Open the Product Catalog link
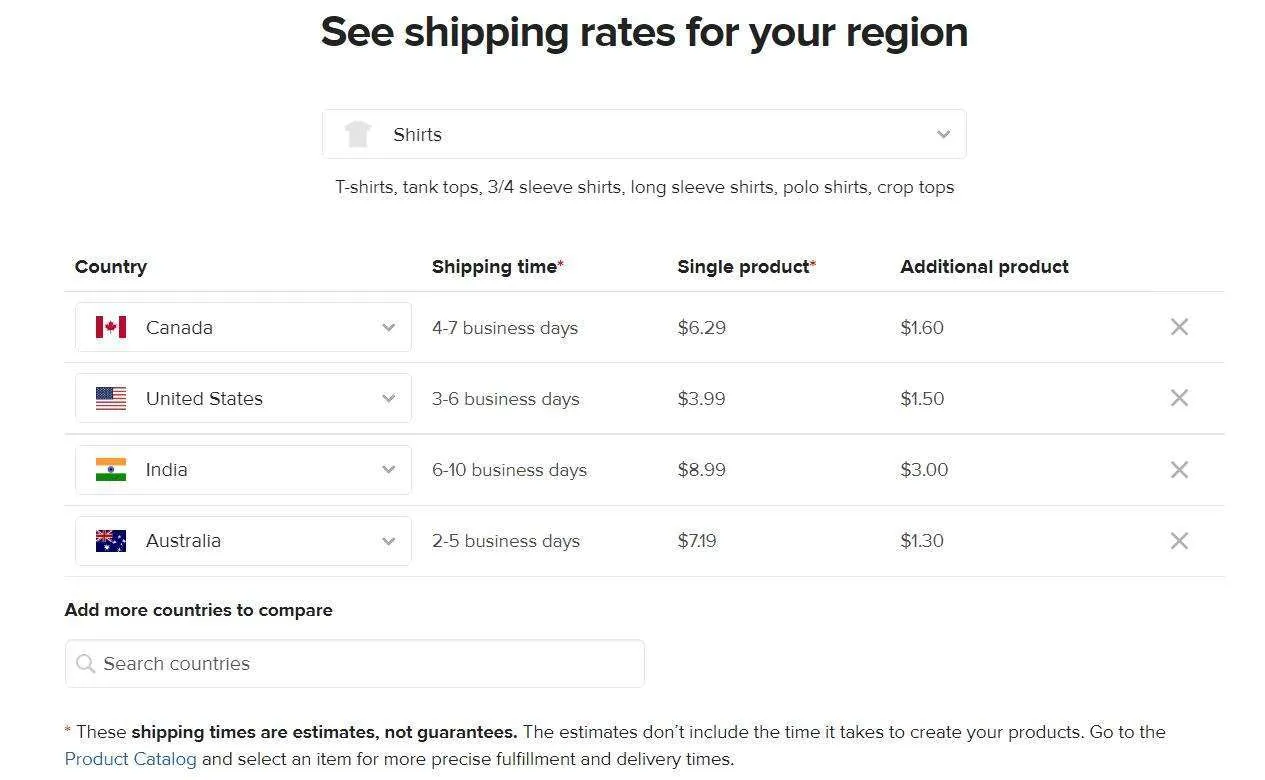The width and height of the screenshot is (1265, 780). tap(131, 759)
